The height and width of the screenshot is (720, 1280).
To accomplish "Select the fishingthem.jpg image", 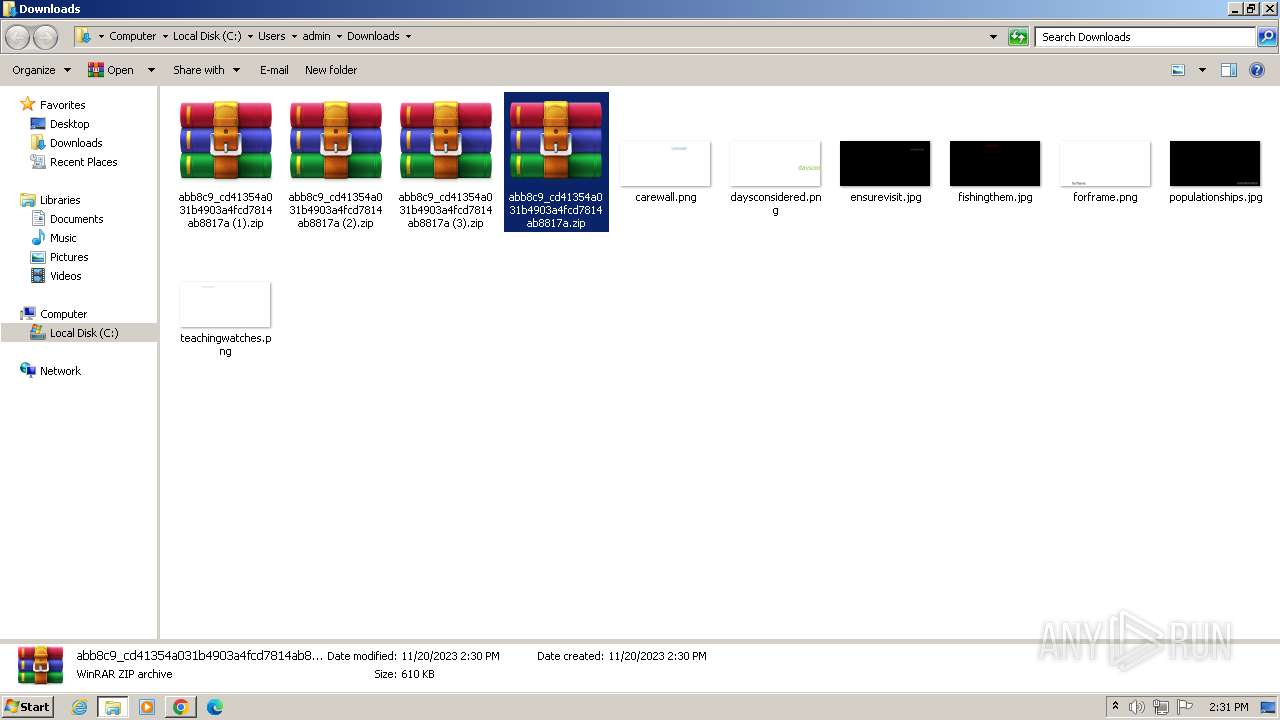I will pos(996,170).
